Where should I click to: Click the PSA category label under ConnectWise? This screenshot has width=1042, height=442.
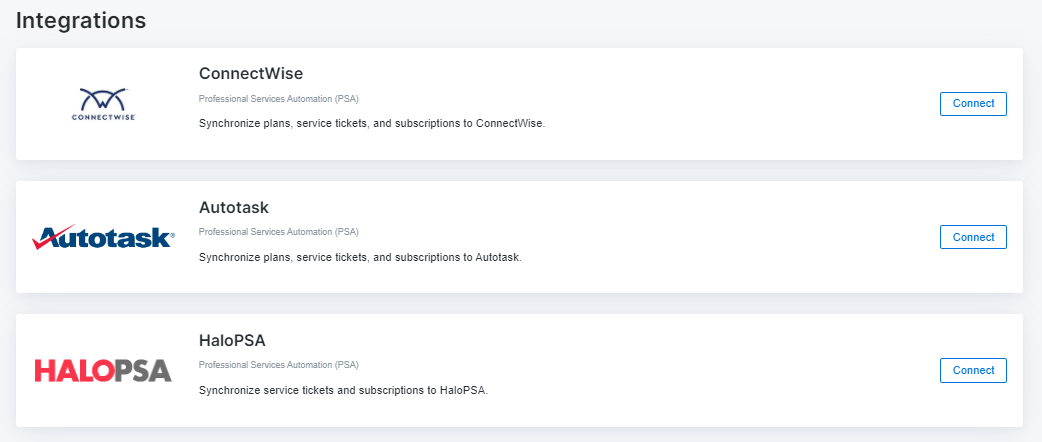point(278,99)
